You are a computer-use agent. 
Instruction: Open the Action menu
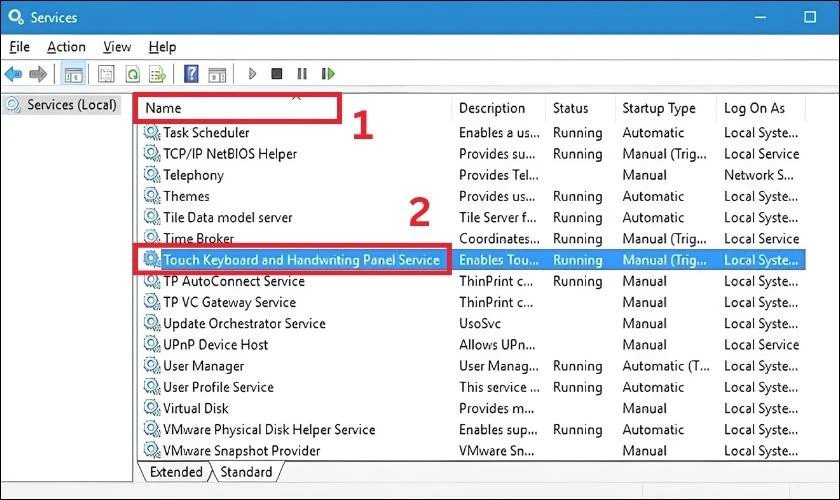(x=66, y=47)
